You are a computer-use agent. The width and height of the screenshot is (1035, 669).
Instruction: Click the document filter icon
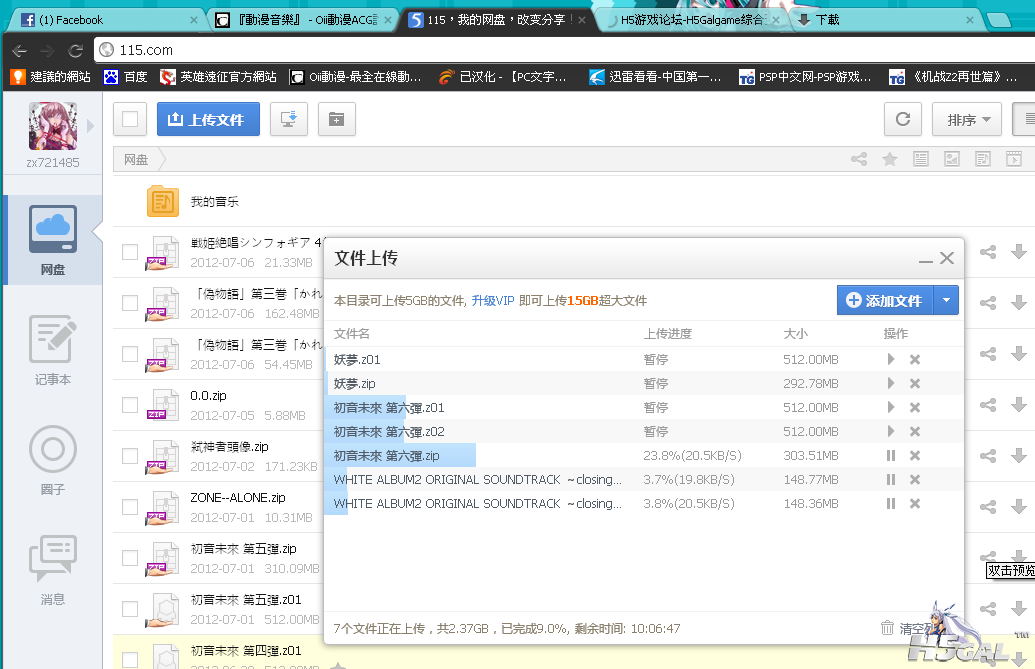(x=921, y=159)
